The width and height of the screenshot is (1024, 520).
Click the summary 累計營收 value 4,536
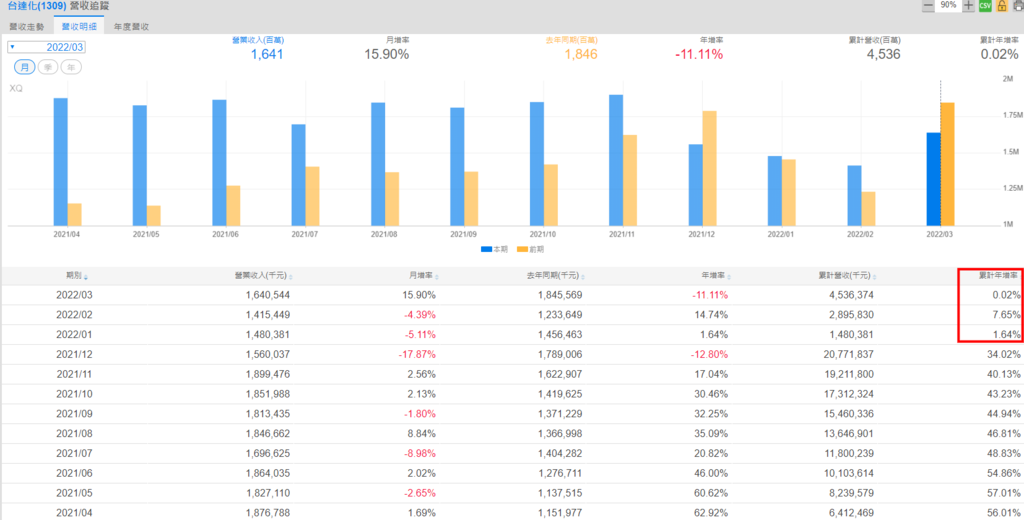[x=883, y=54]
